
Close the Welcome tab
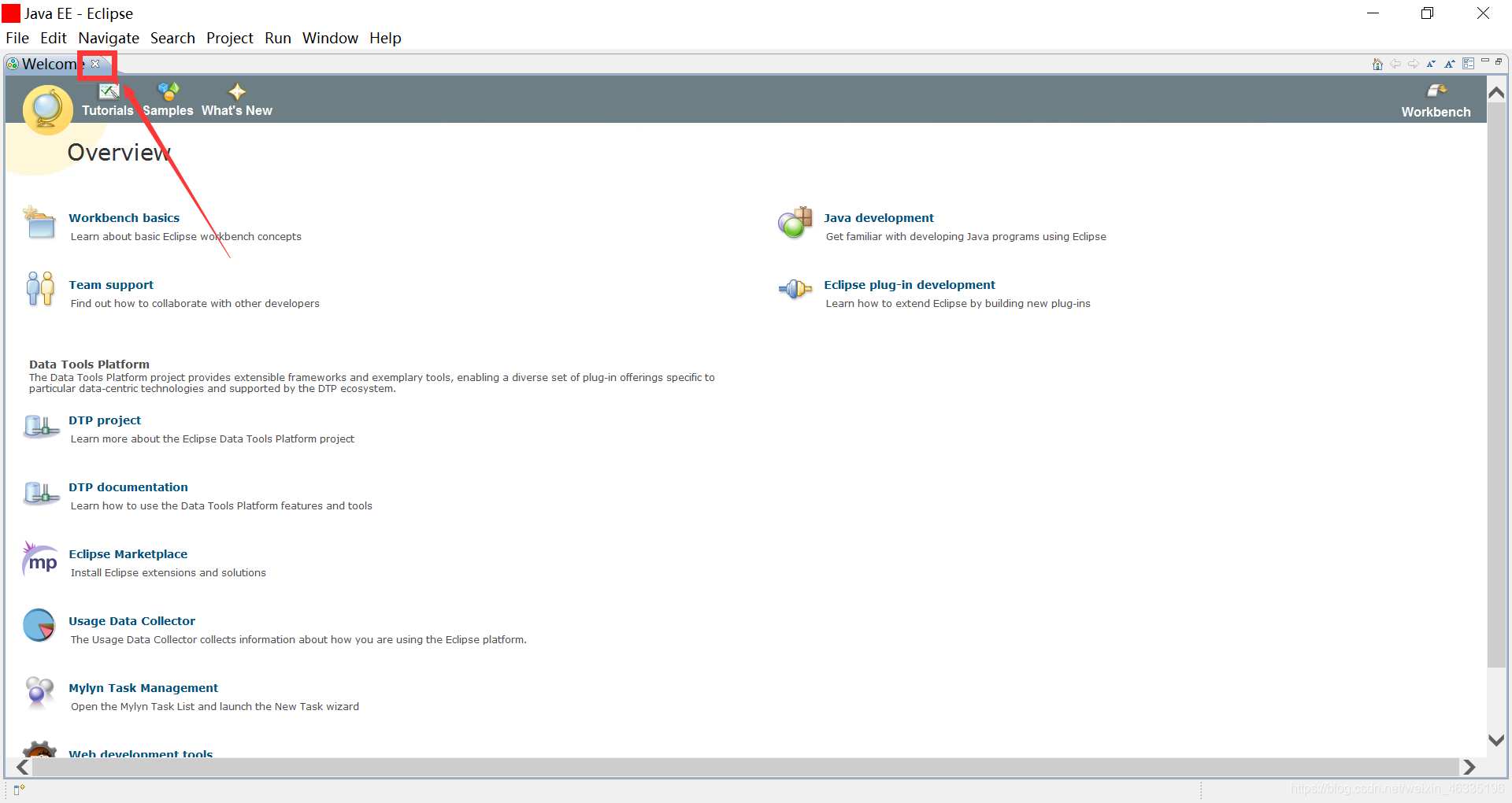(95, 64)
